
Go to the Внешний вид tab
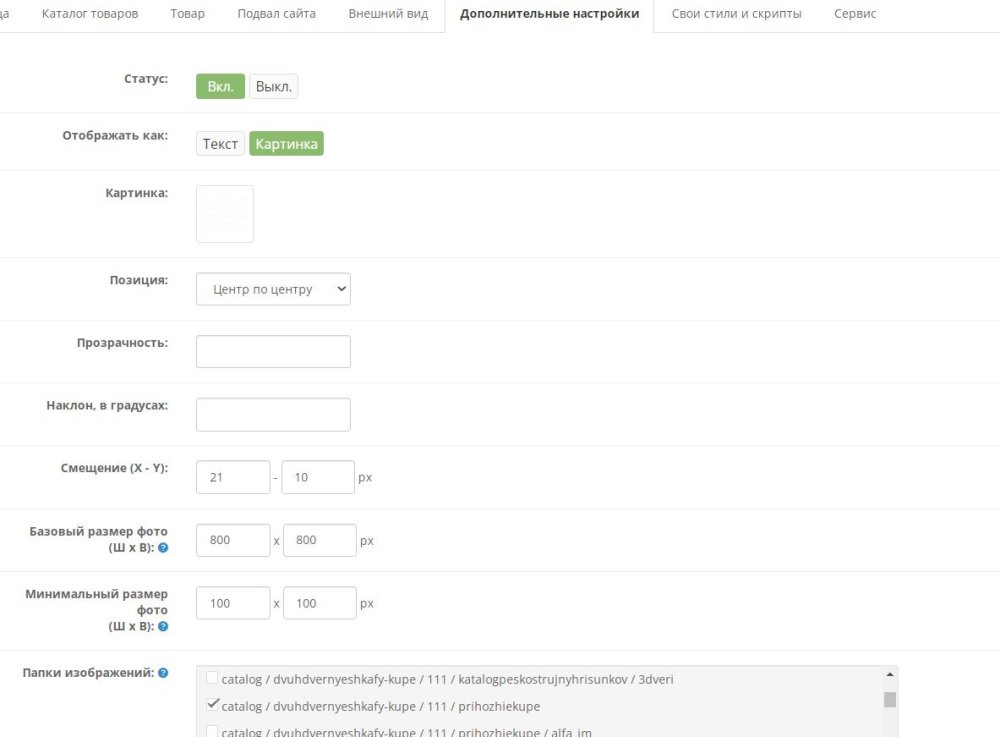point(389,13)
